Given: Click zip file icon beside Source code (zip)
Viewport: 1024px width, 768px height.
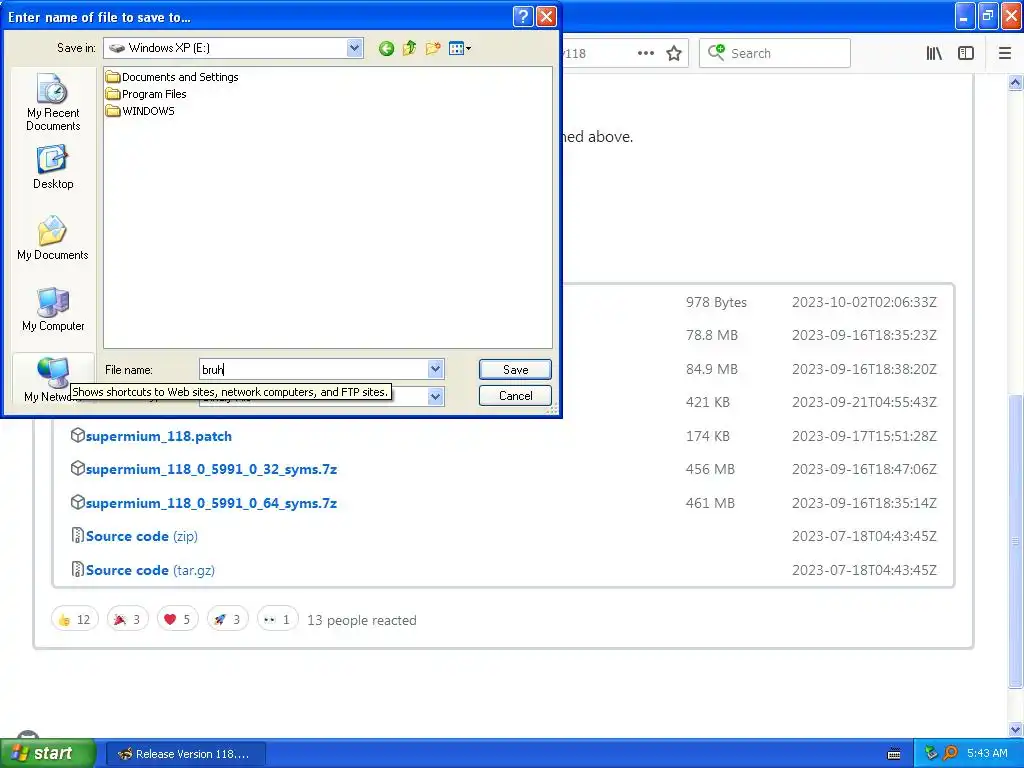Looking at the screenshot, I should click(x=77, y=536).
